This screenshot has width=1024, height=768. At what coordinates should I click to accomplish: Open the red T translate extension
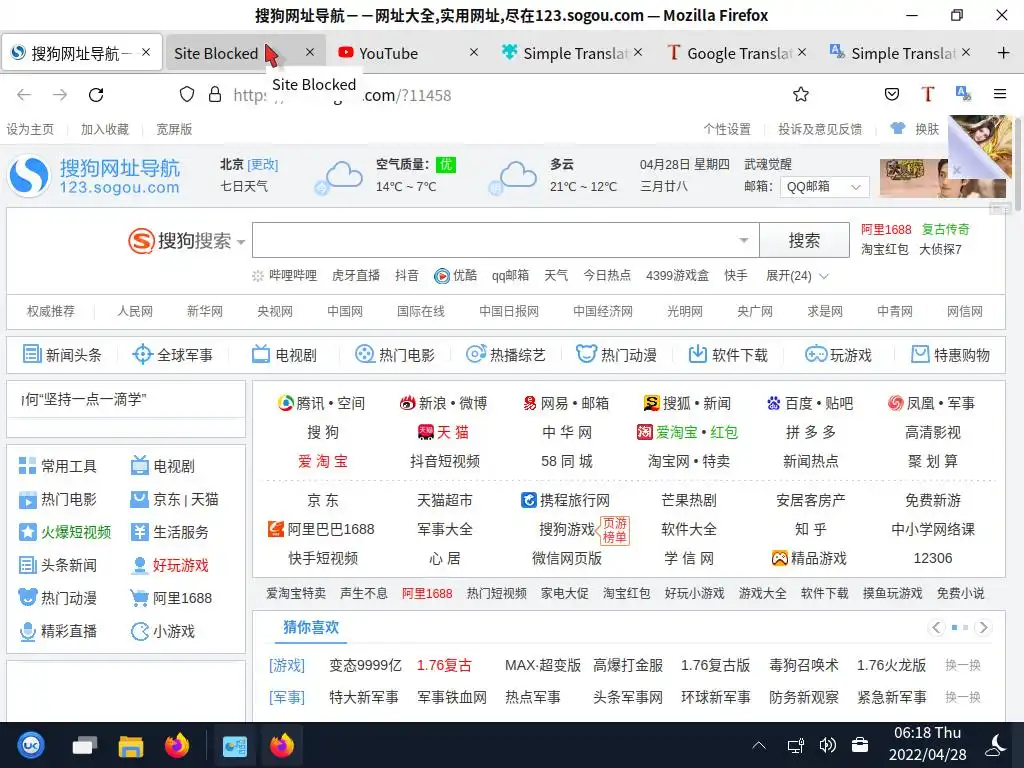click(x=927, y=95)
